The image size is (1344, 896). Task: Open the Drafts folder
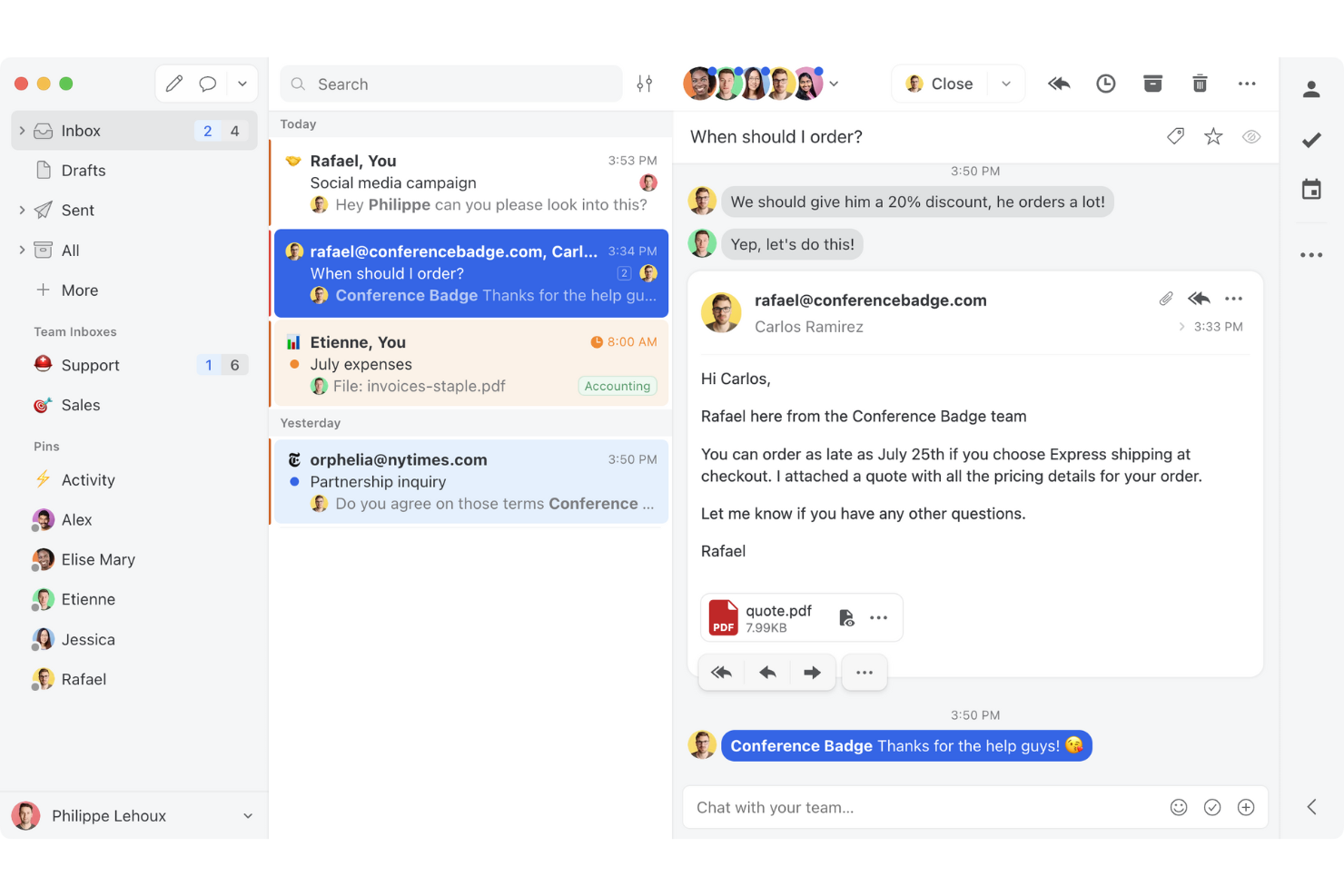83,171
